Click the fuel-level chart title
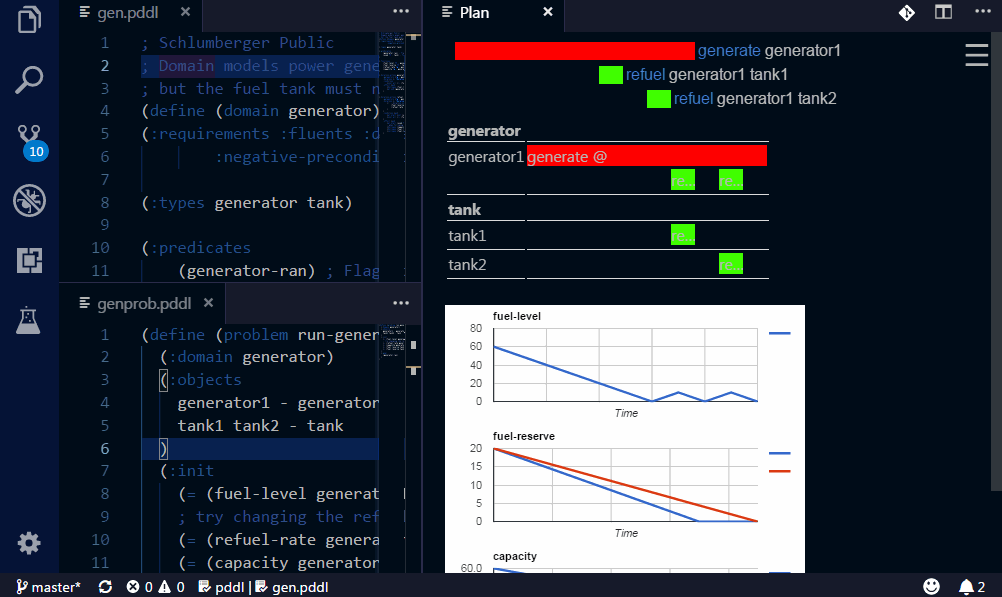Screen dimensions: 1002x597 coord(516,316)
